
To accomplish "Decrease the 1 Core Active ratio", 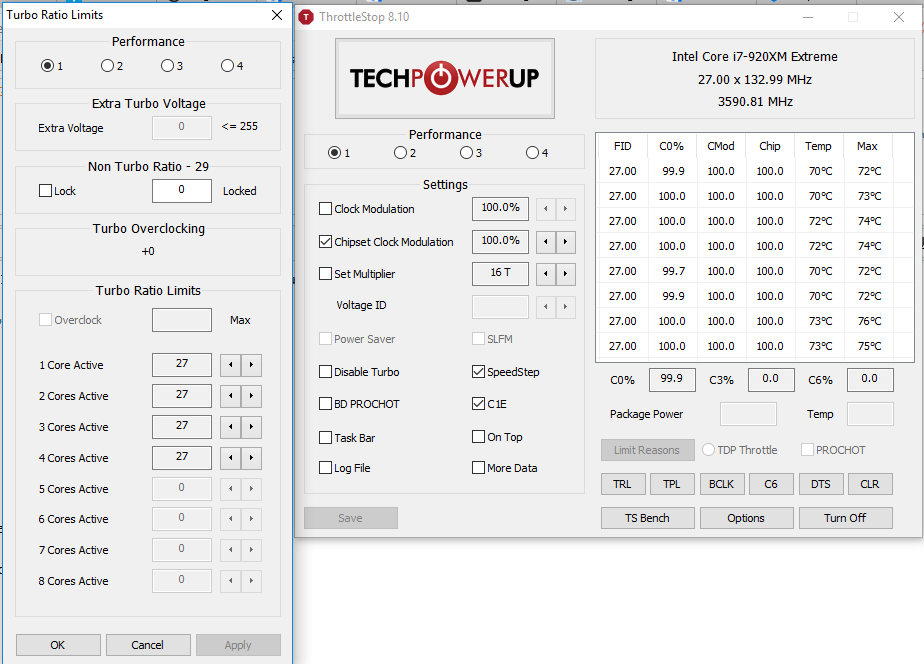I will 230,365.
